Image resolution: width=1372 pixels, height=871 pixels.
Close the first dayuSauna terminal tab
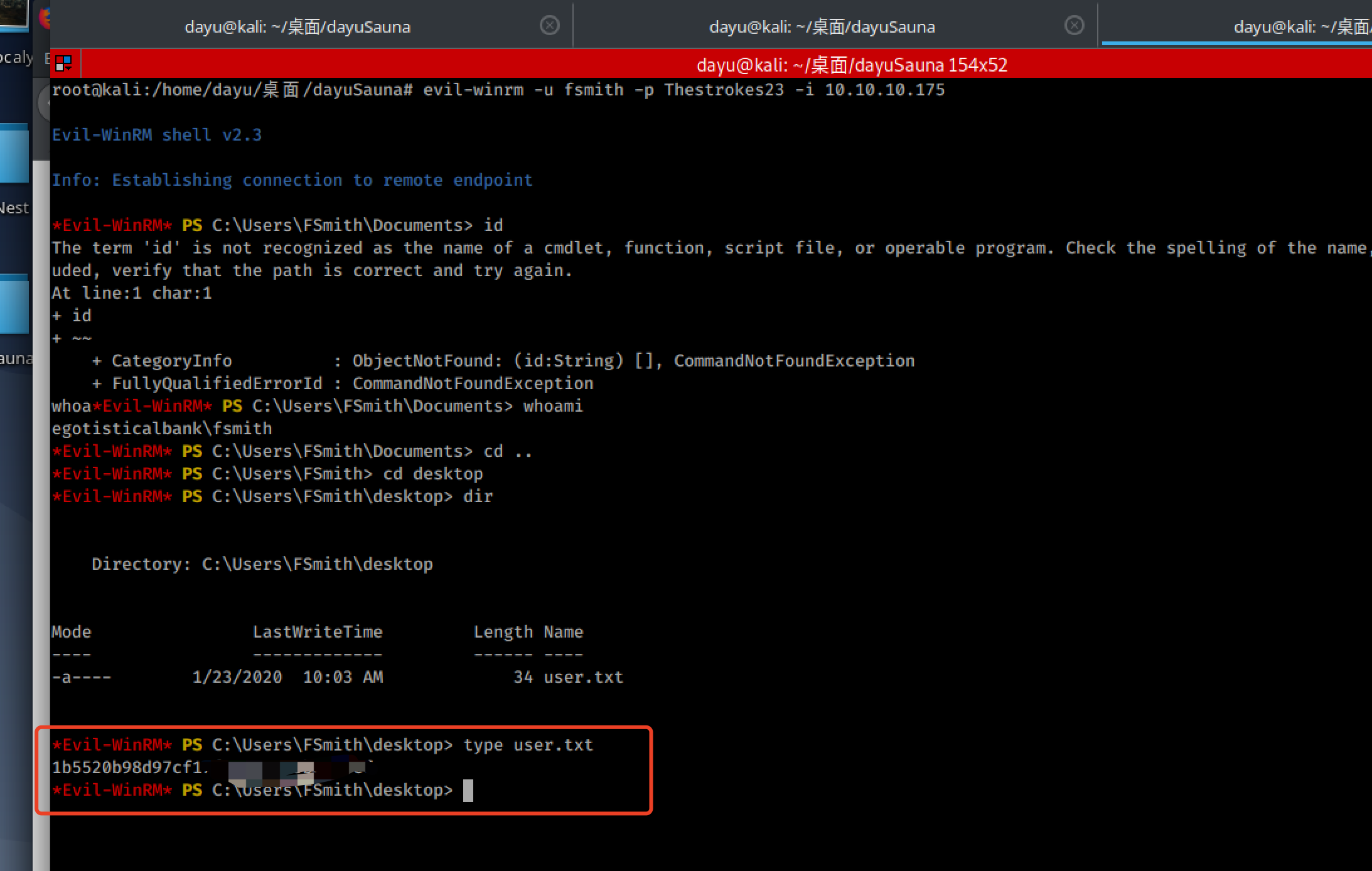click(549, 25)
